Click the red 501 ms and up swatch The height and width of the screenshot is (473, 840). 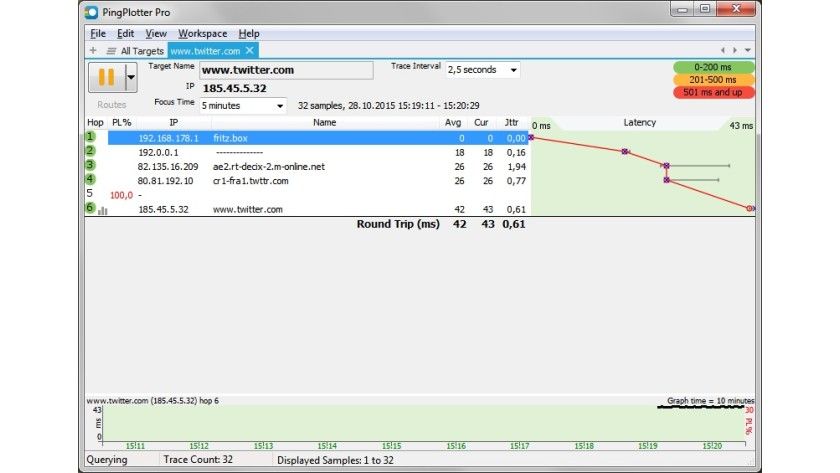713,92
